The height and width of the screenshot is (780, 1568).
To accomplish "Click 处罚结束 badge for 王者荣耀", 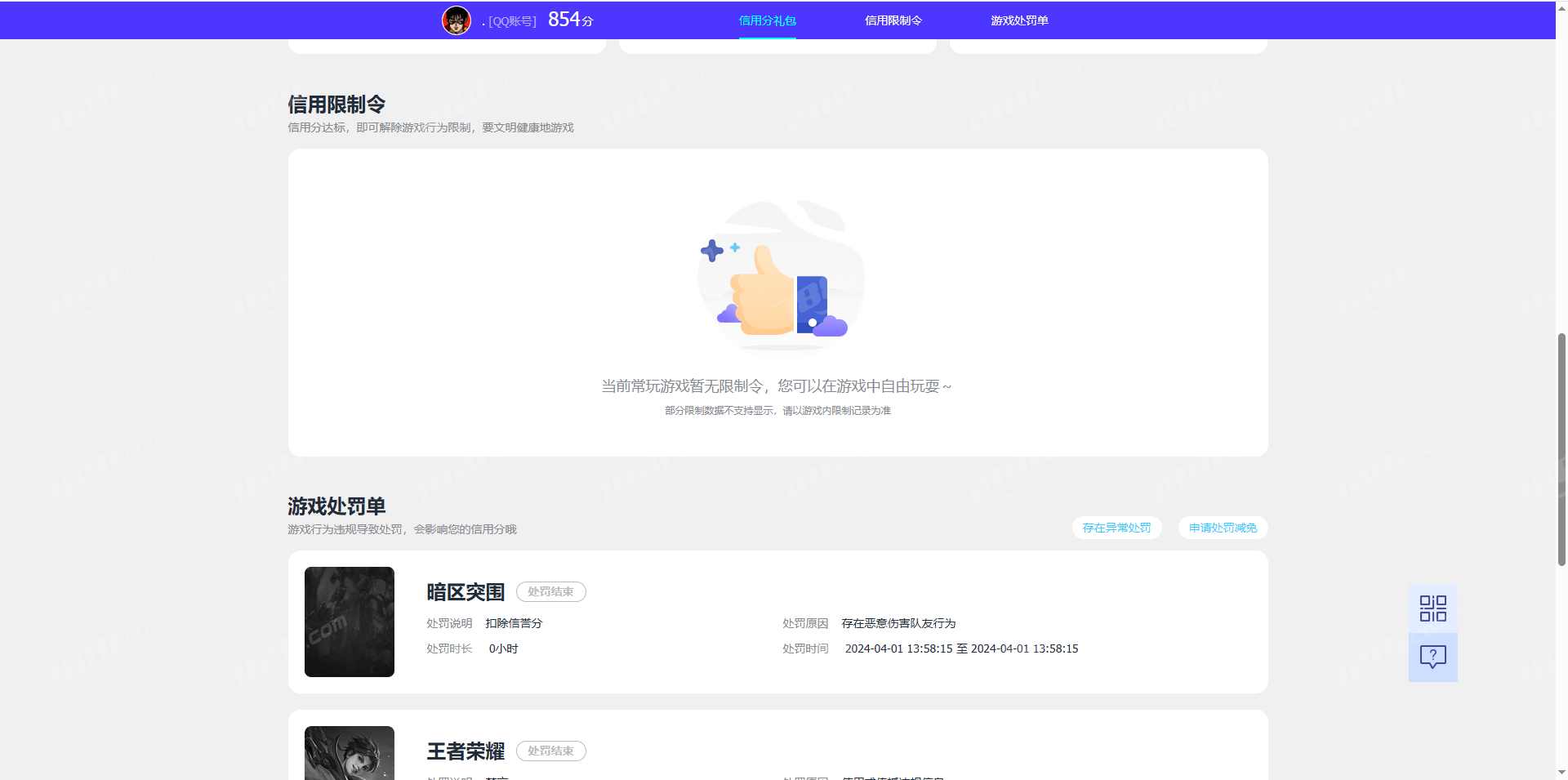I will [x=550, y=751].
